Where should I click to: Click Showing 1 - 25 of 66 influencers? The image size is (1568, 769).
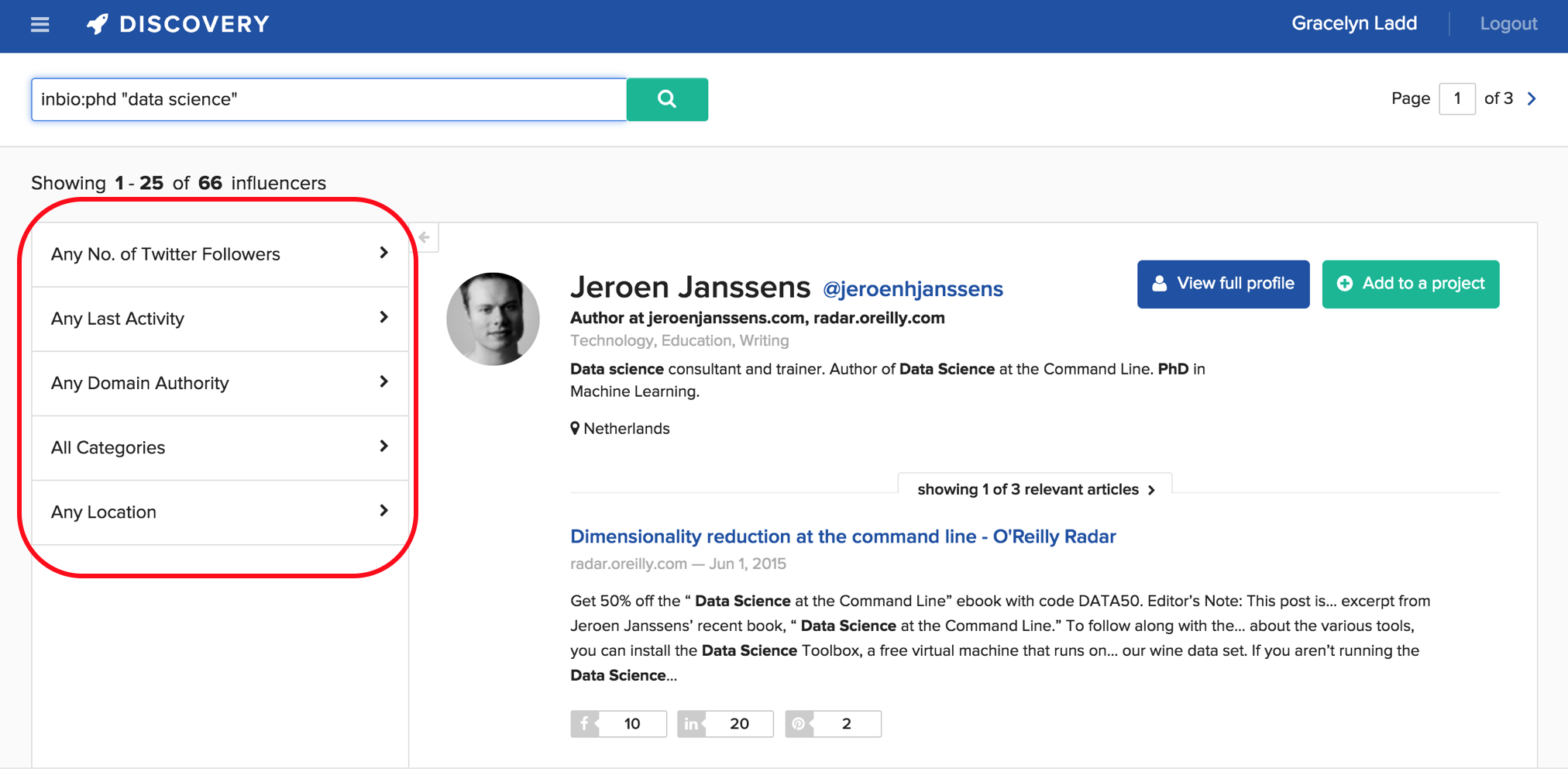click(178, 183)
